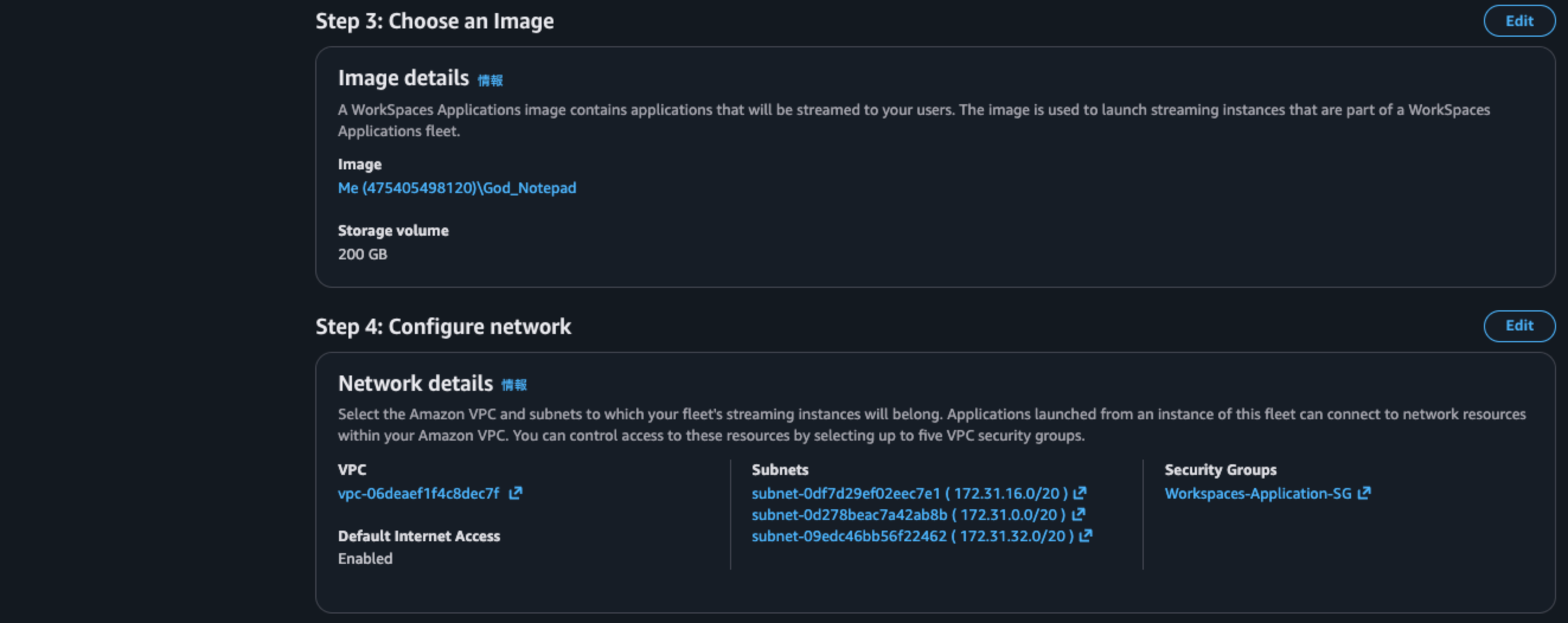Select the 200 GB storage volume value
Image resolution: width=1568 pixels, height=623 pixels.
pyautogui.click(x=363, y=254)
